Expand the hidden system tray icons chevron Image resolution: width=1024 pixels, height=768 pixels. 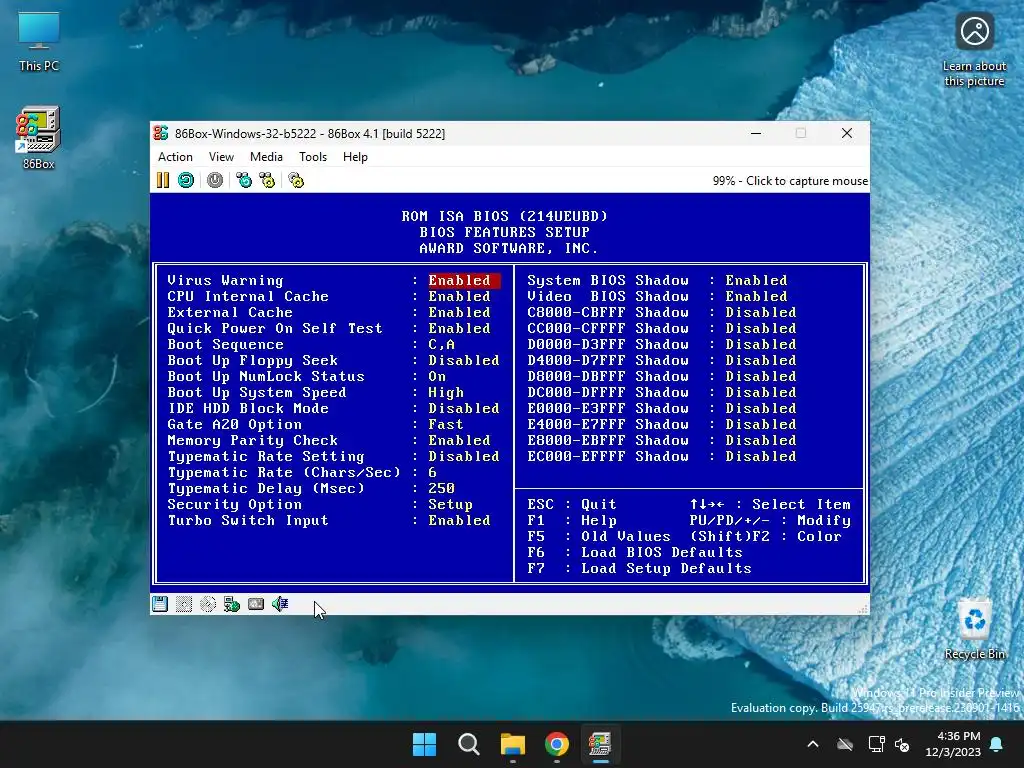pos(813,744)
